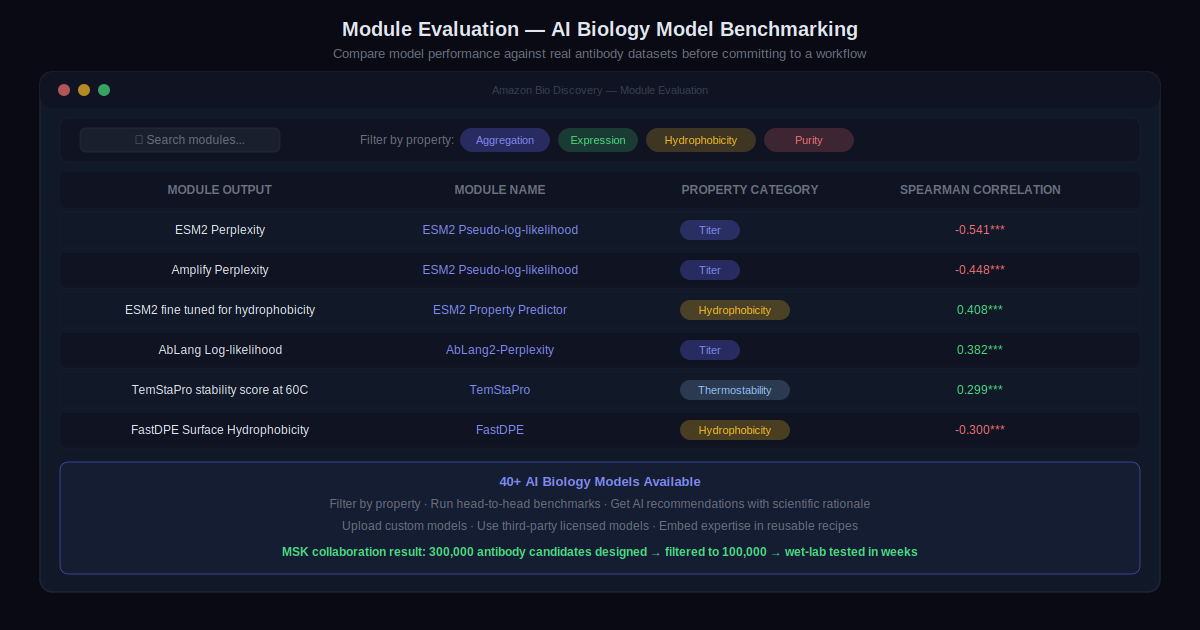Click the yellow minimize window dot
This screenshot has height=630, width=1200.
[x=84, y=90]
